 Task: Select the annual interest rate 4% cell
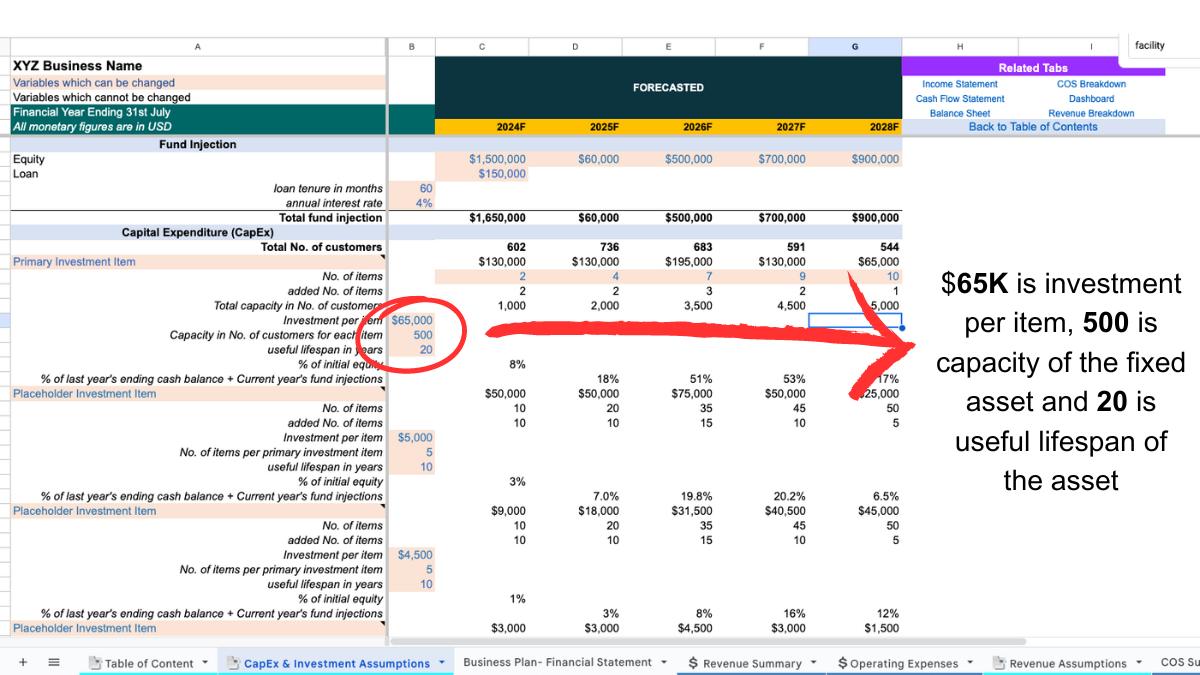pyautogui.click(x=411, y=203)
